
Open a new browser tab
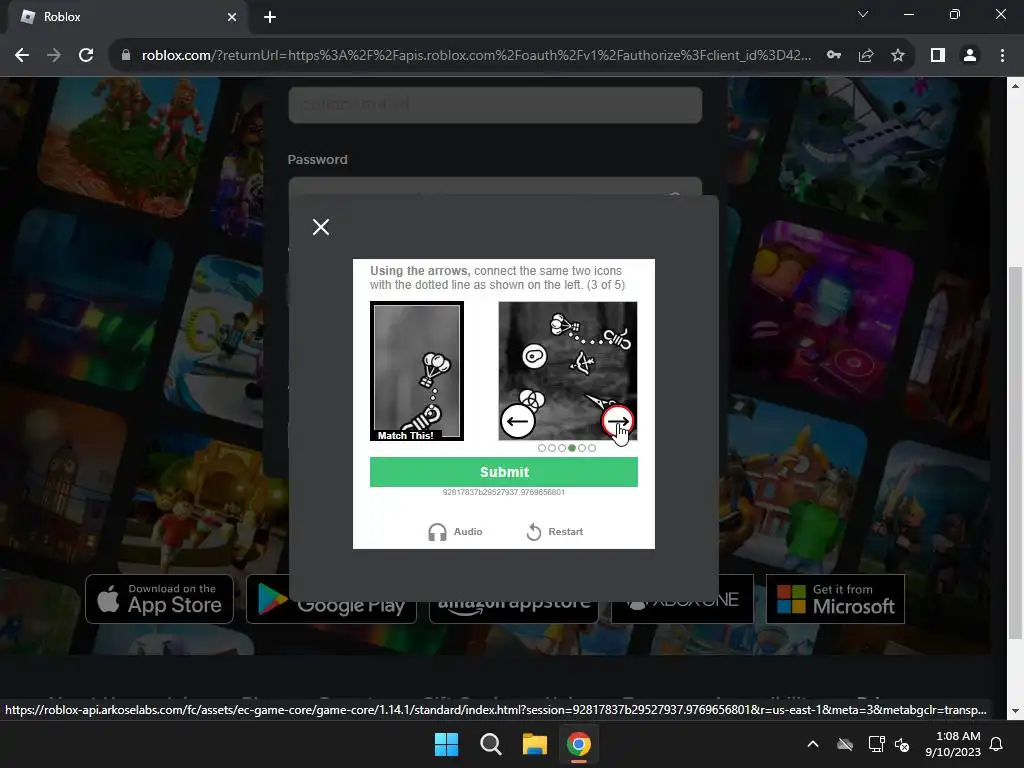coord(270,17)
